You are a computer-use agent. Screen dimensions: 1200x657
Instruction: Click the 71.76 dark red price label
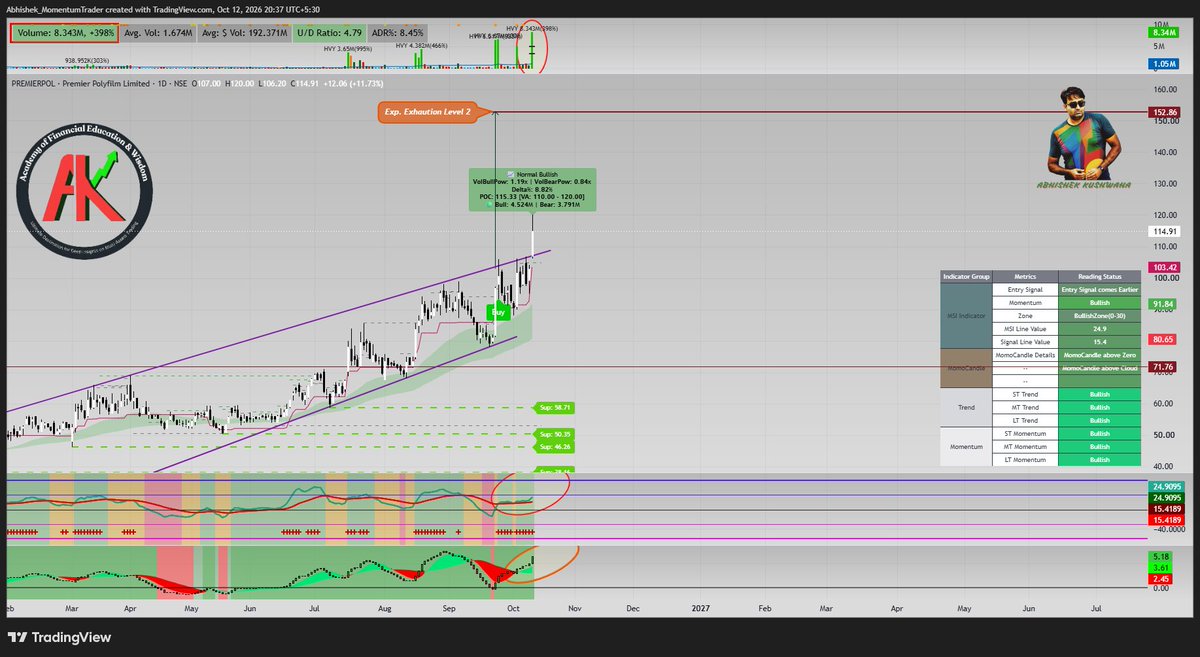point(1163,367)
